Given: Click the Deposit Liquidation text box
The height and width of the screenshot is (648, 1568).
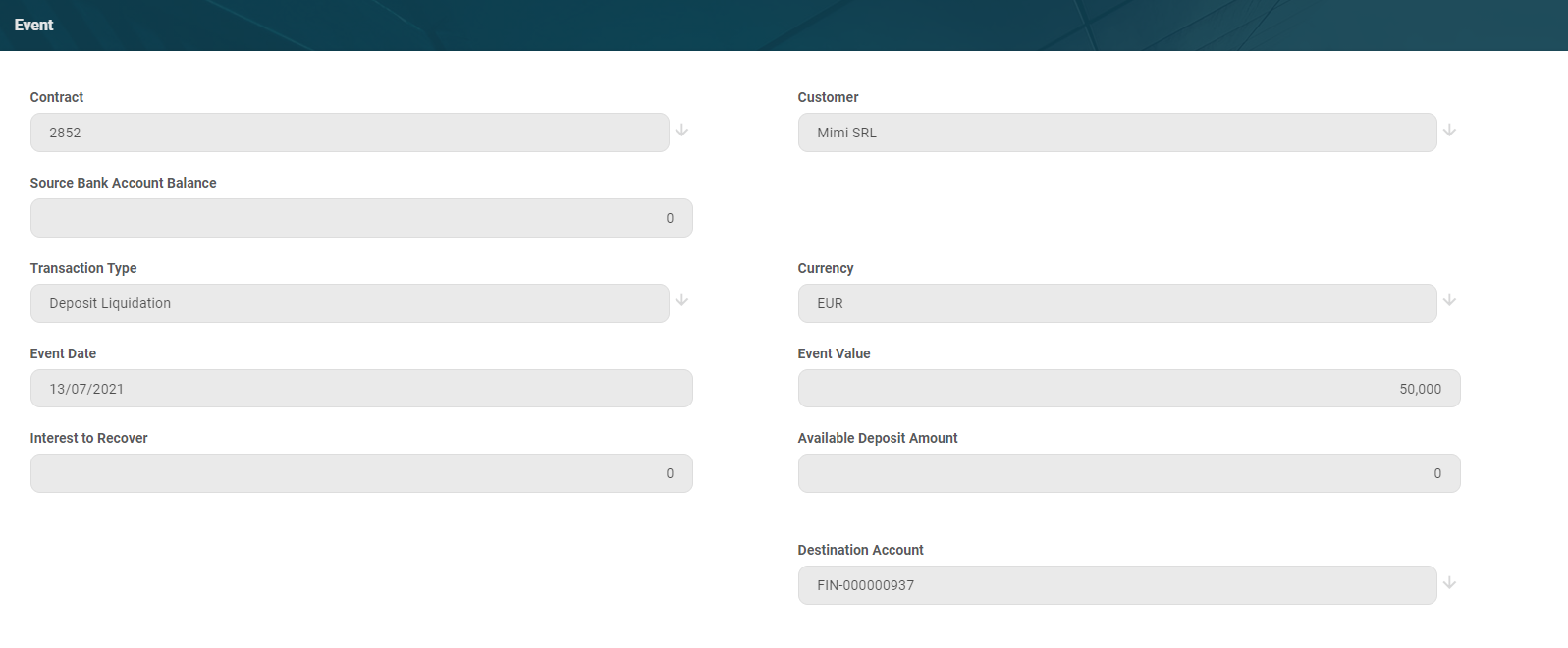Looking at the screenshot, I should (350, 303).
